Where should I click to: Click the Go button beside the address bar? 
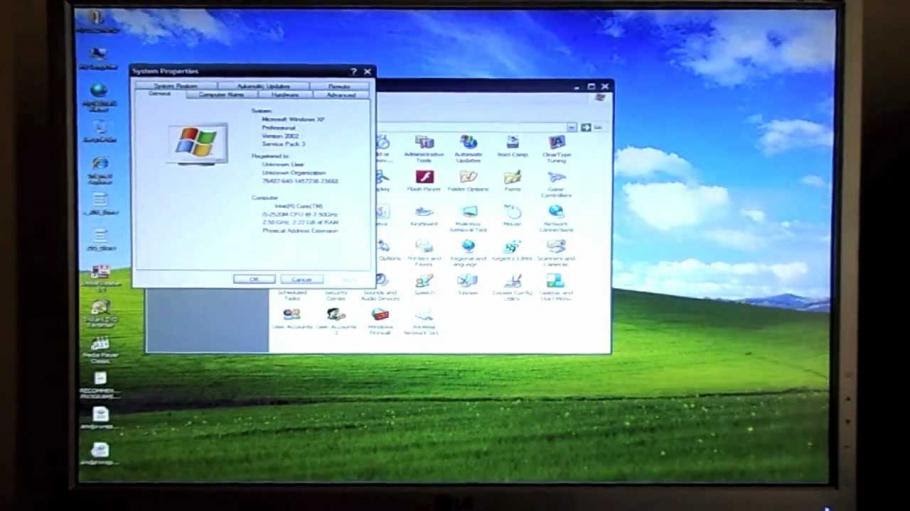click(x=591, y=127)
